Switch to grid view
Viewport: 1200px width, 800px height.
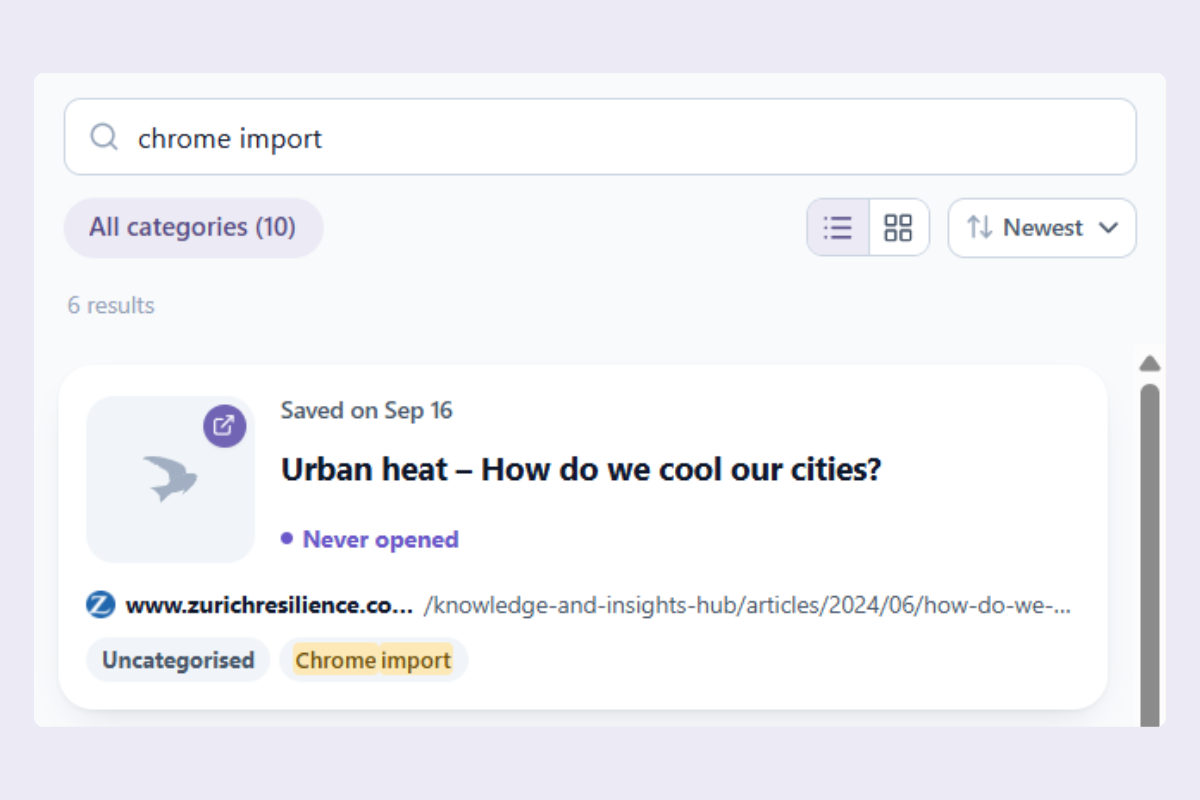click(x=899, y=228)
